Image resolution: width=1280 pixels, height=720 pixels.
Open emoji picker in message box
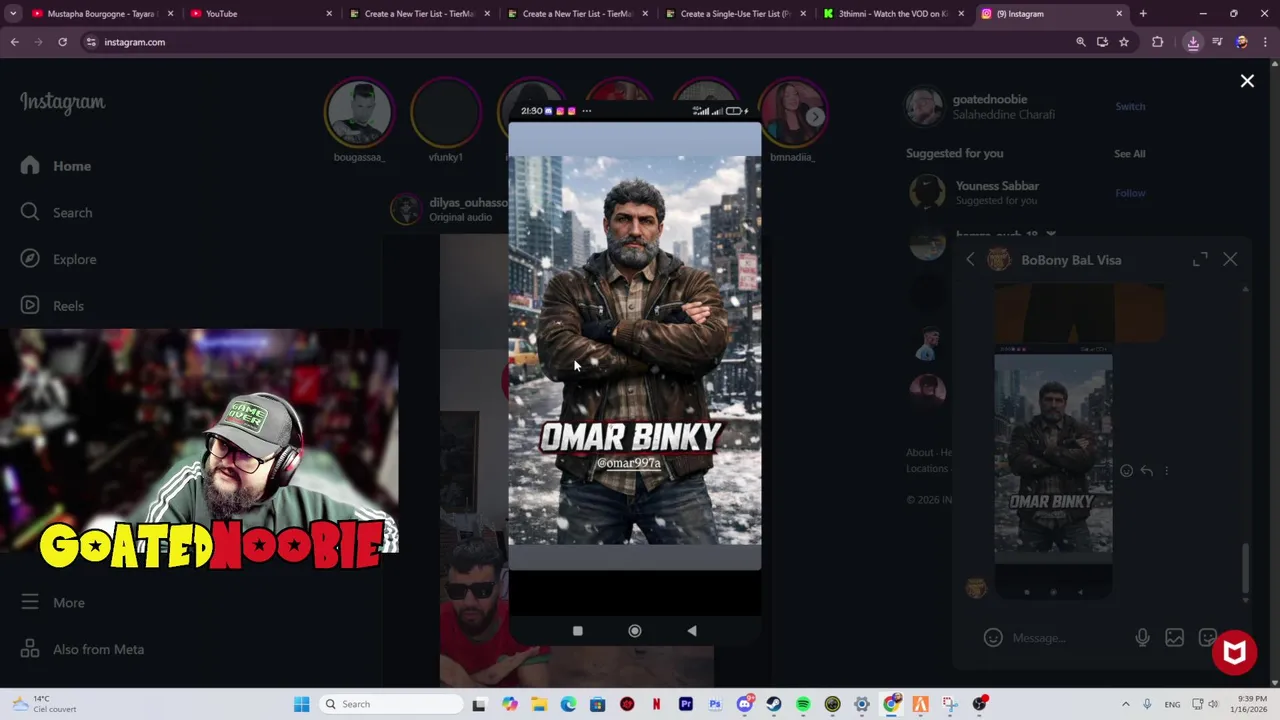tap(993, 638)
